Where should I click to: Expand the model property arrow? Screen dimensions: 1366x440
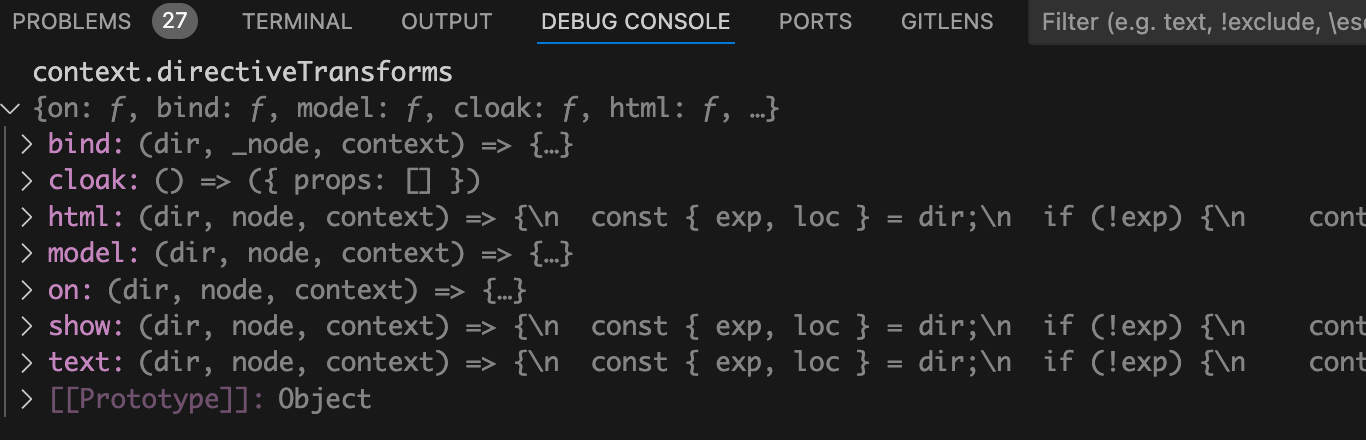[x=28, y=254]
